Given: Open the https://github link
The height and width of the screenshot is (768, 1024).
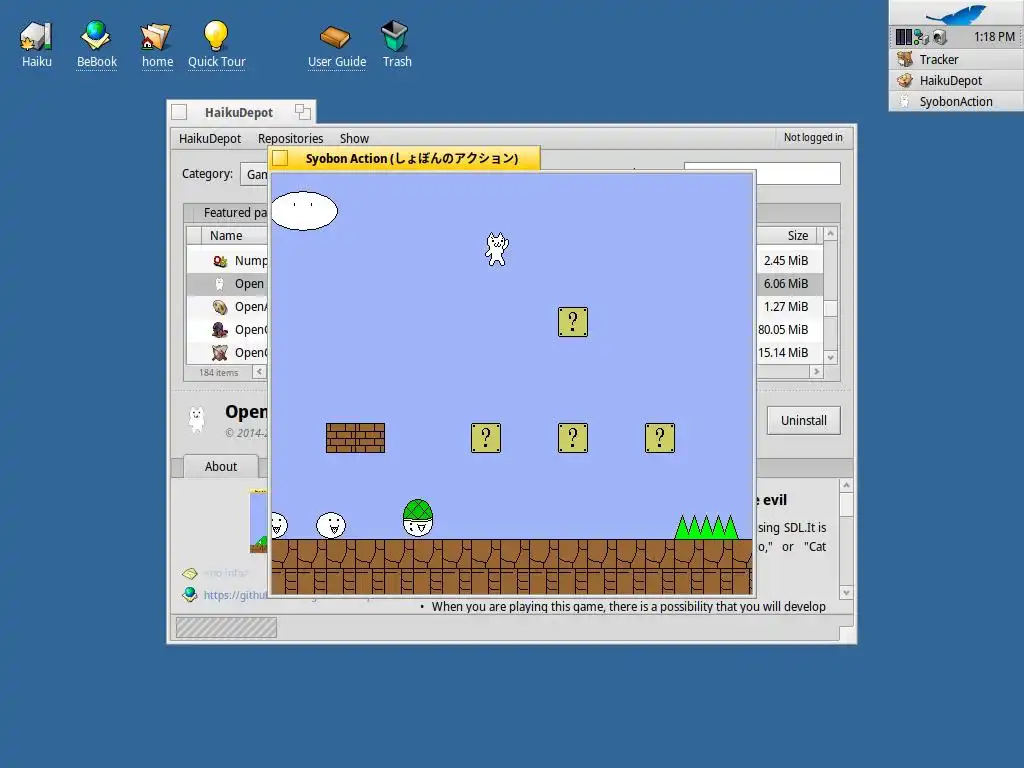Looking at the screenshot, I should (235, 595).
